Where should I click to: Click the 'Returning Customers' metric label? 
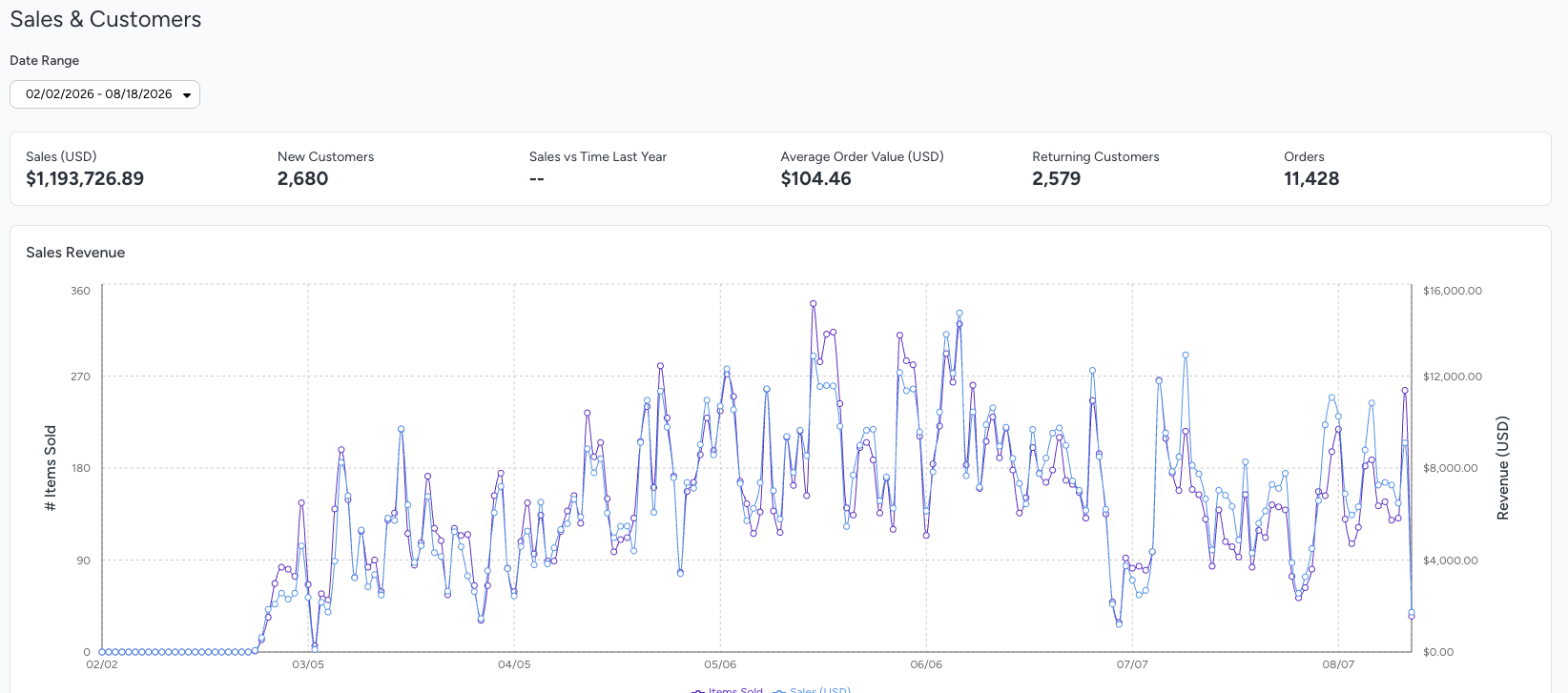click(x=1096, y=156)
